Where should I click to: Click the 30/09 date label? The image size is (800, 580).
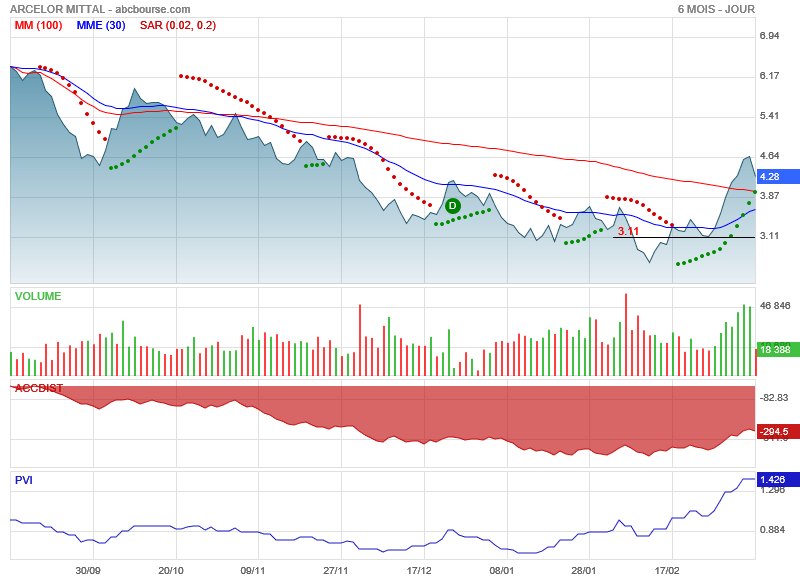(88, 570)
